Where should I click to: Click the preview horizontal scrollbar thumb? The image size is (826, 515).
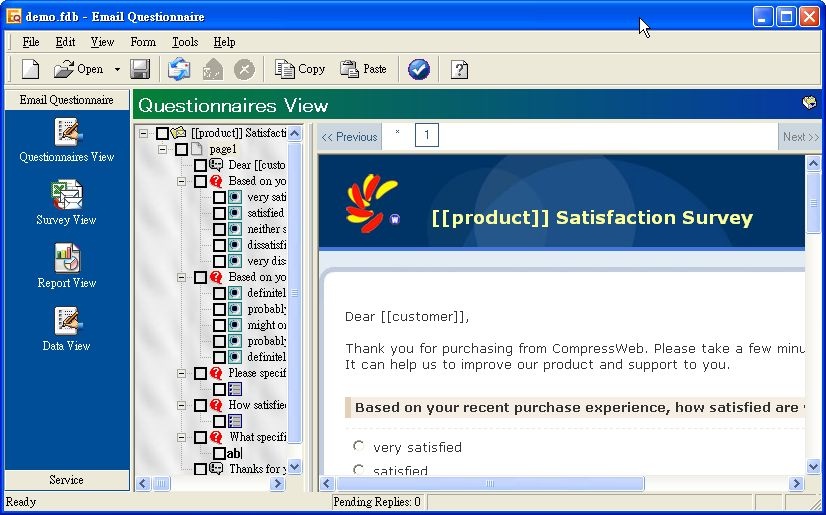point(489,483)
